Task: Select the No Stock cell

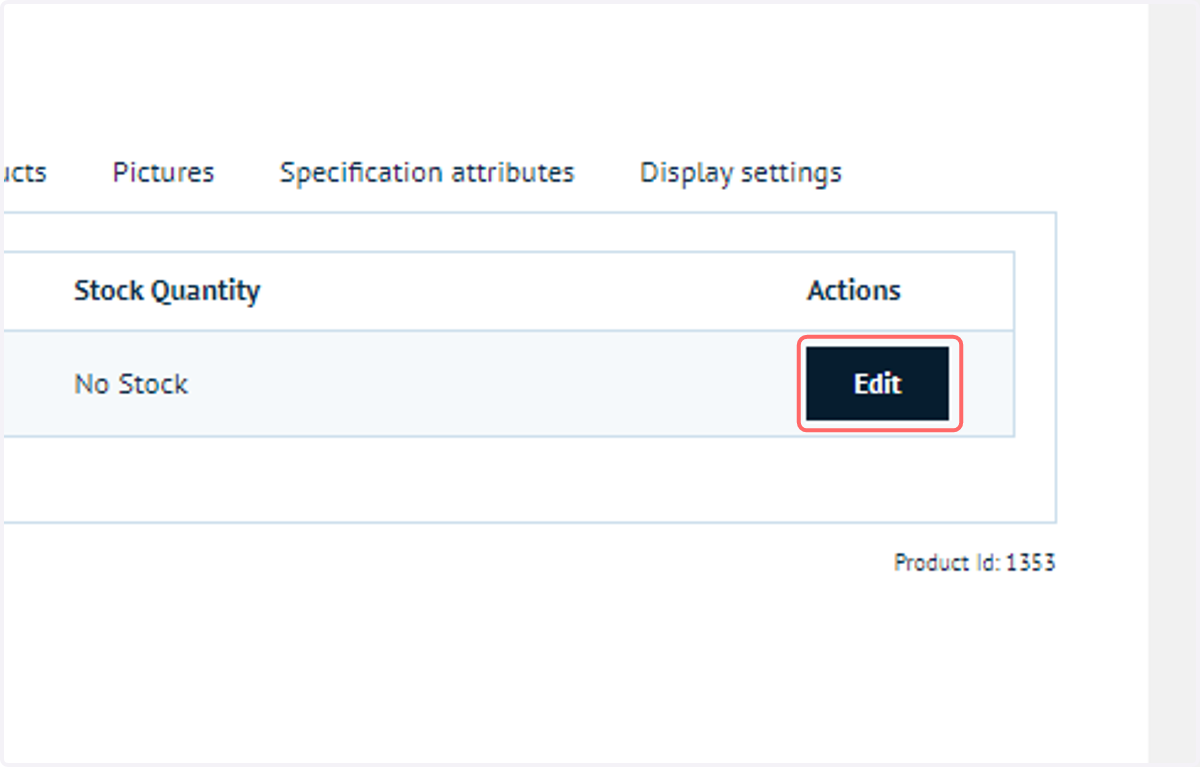Action: [x=131, y=384]
